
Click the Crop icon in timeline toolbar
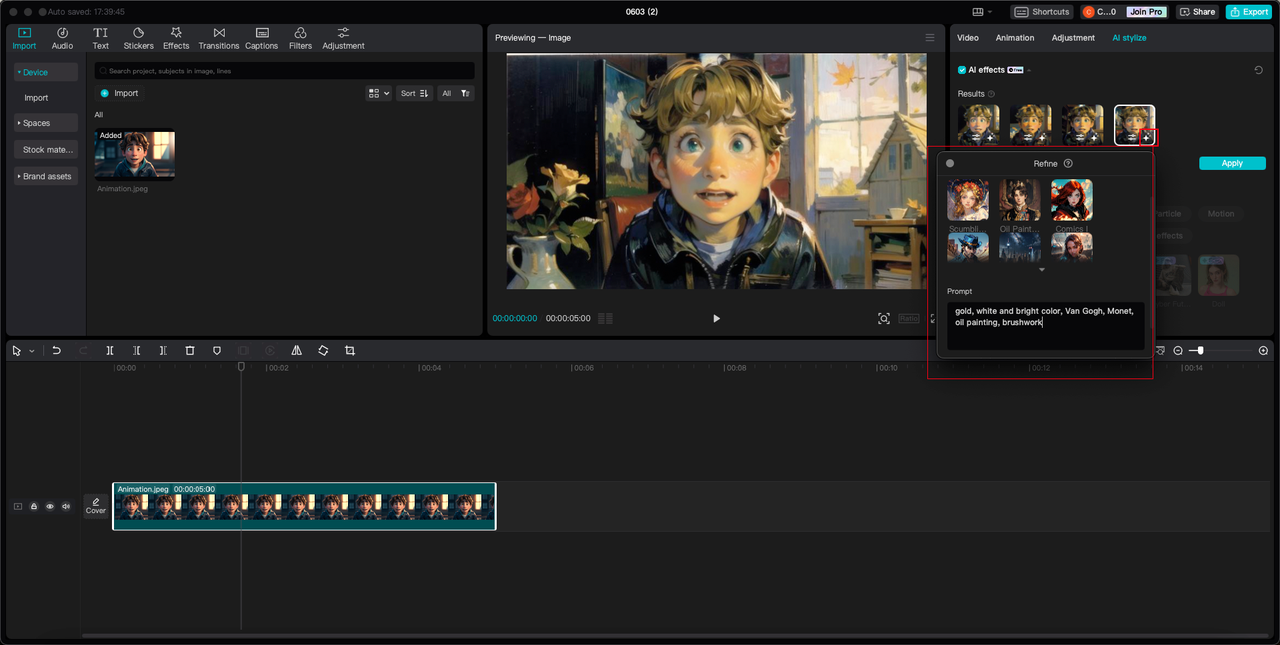coord(350,351)
